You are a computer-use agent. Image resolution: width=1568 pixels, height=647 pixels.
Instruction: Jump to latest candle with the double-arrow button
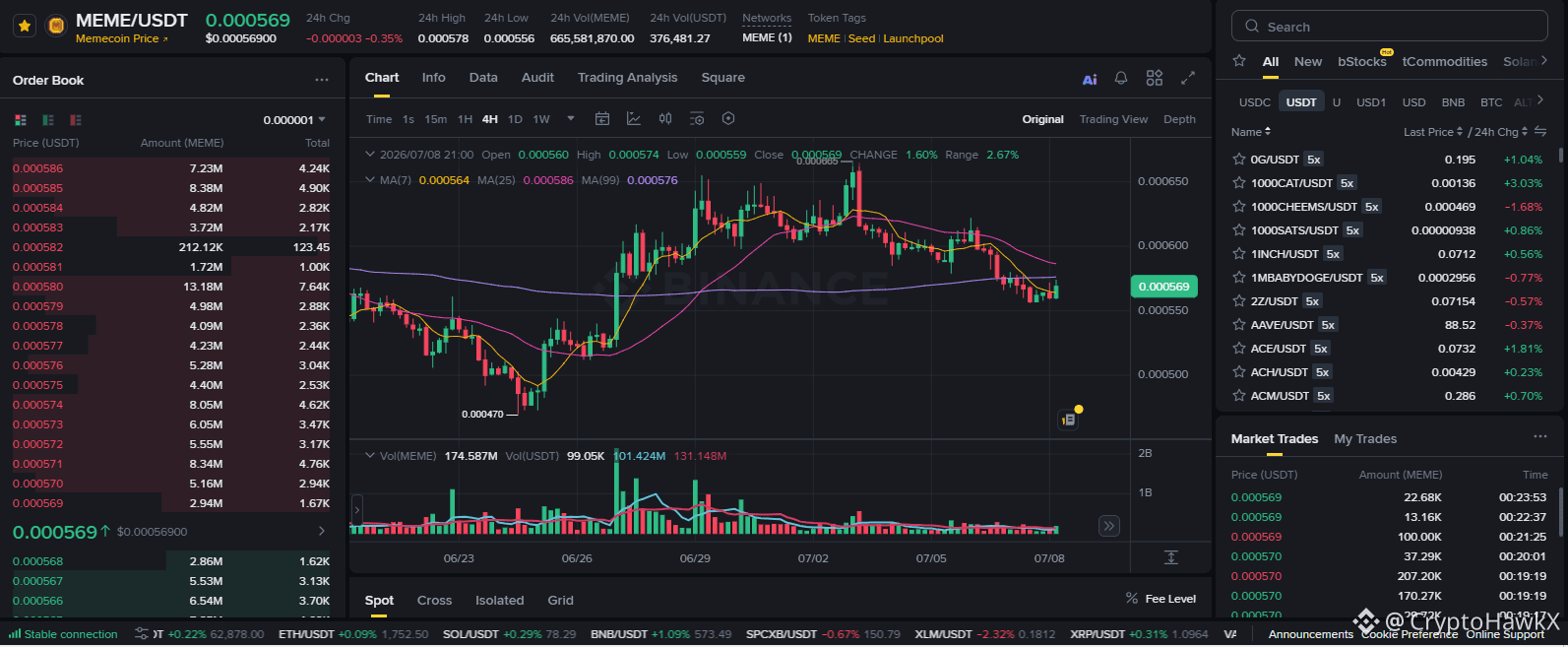(x=1109, y=526)
